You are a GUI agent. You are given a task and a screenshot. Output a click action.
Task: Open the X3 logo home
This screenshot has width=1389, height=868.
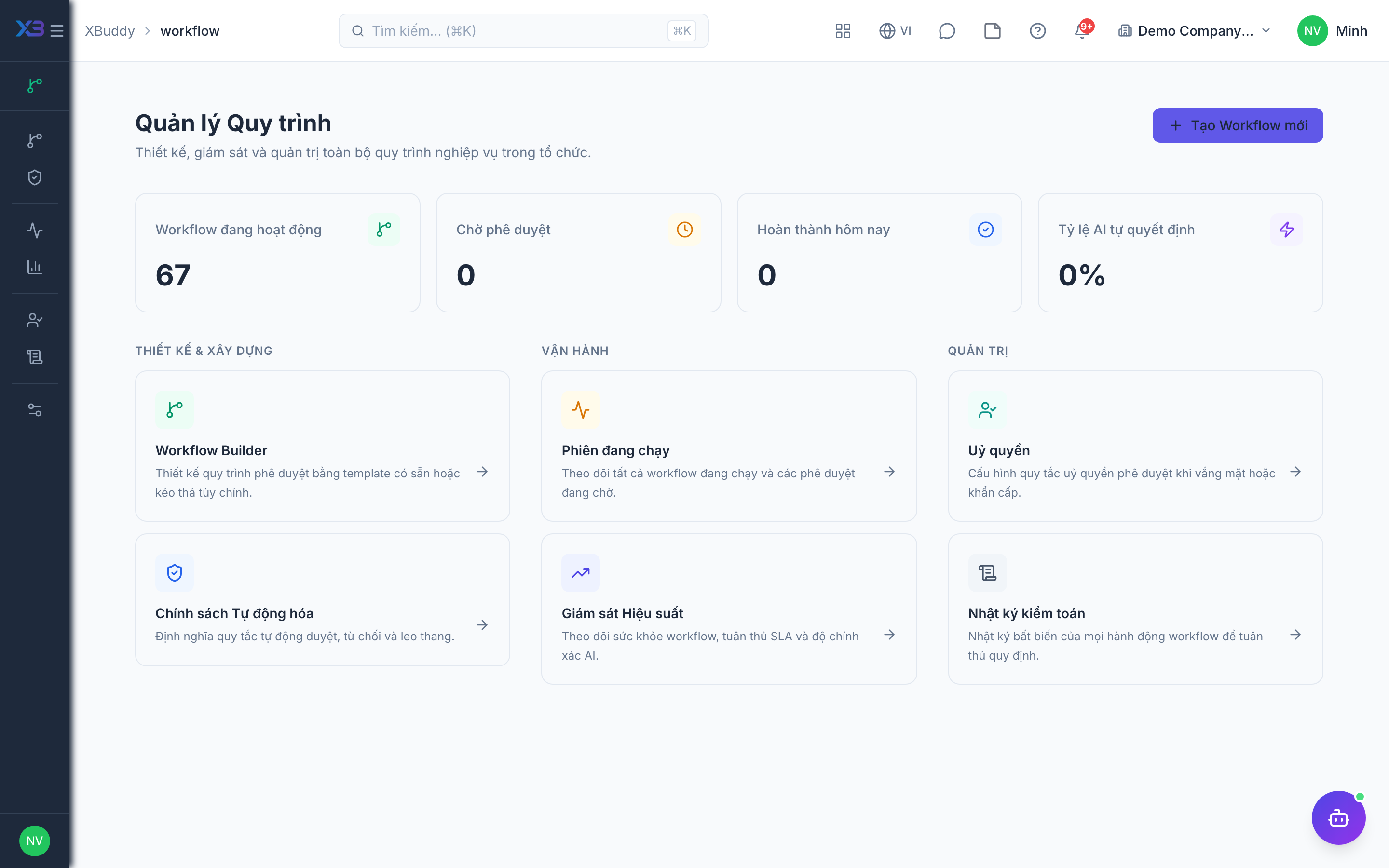click(29, 29)
